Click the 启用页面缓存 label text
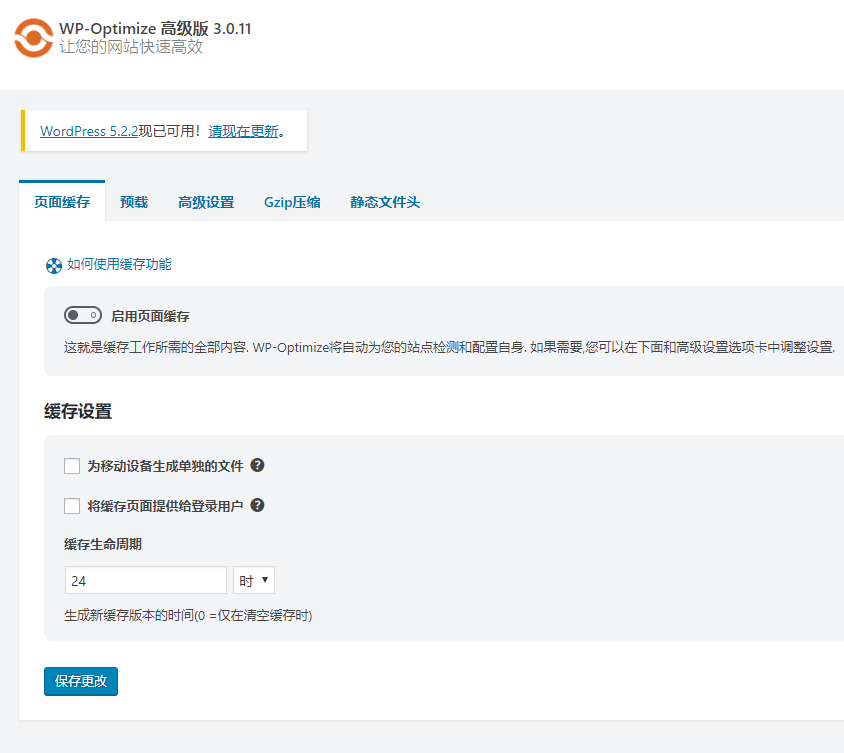Screen dimensions: 844x753 coord(150,316)
